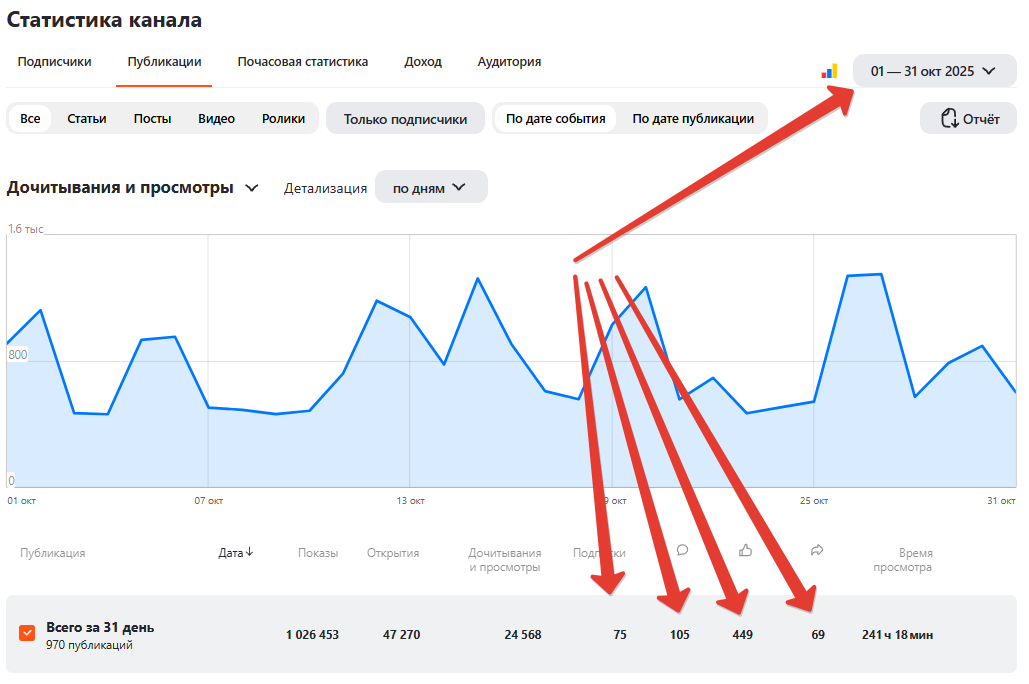Viewport: 1029px width, 684px height.
Task: Click the shares column arrow icon
Action: tap(817, 550)
